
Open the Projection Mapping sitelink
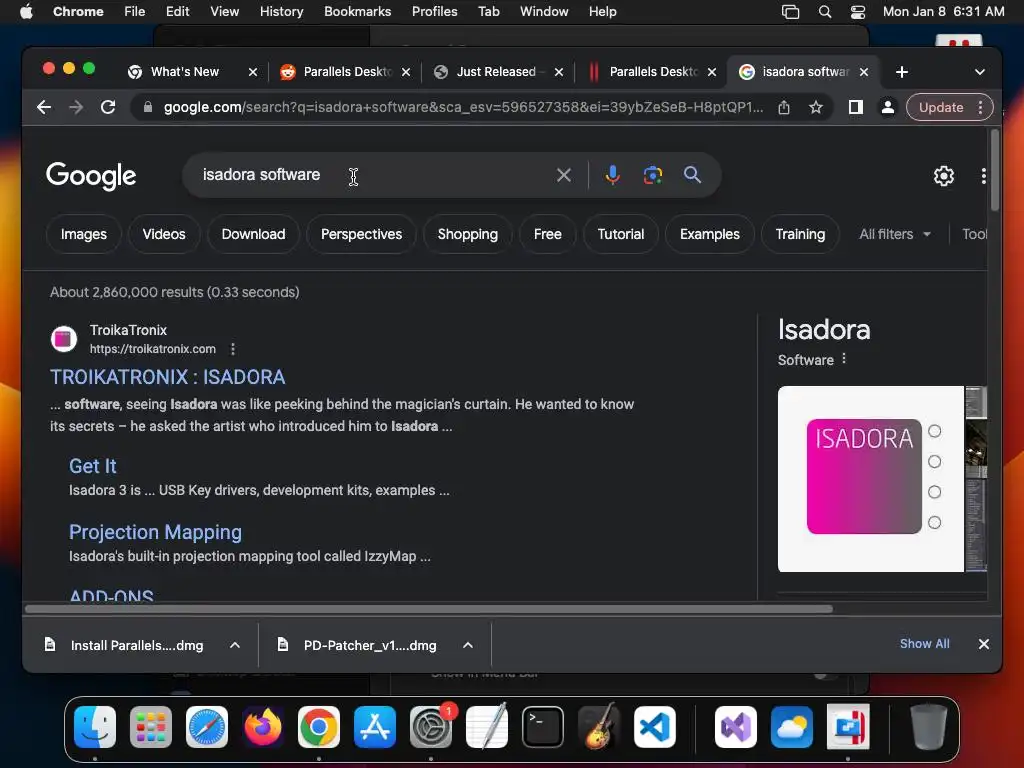tap(155, 532)
